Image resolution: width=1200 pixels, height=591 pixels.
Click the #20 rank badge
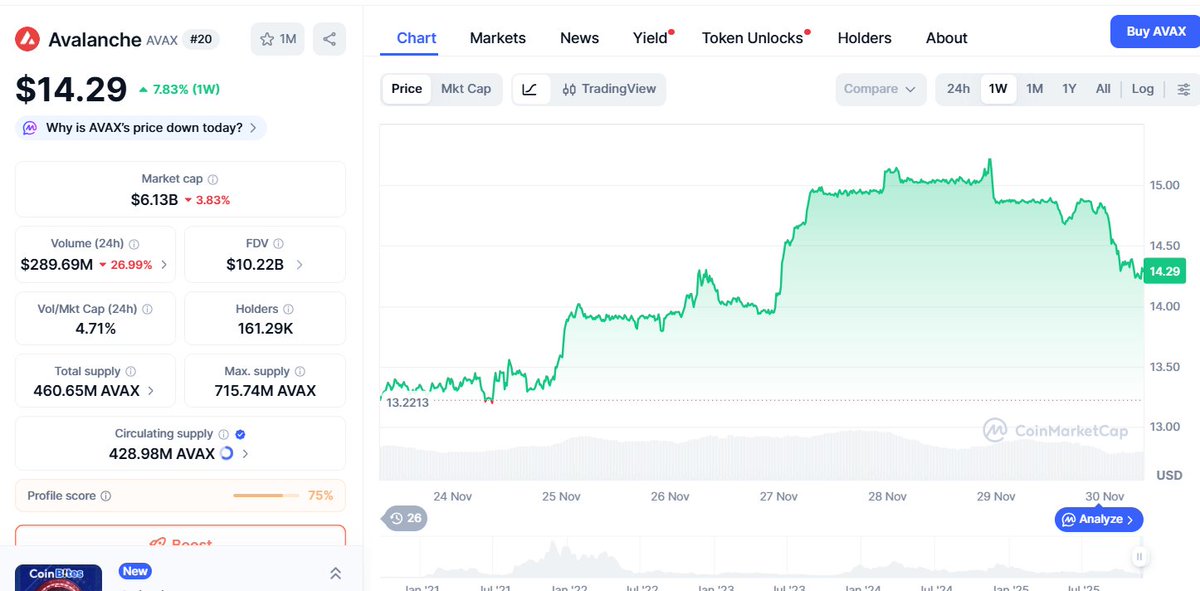(x=203, y=40)
